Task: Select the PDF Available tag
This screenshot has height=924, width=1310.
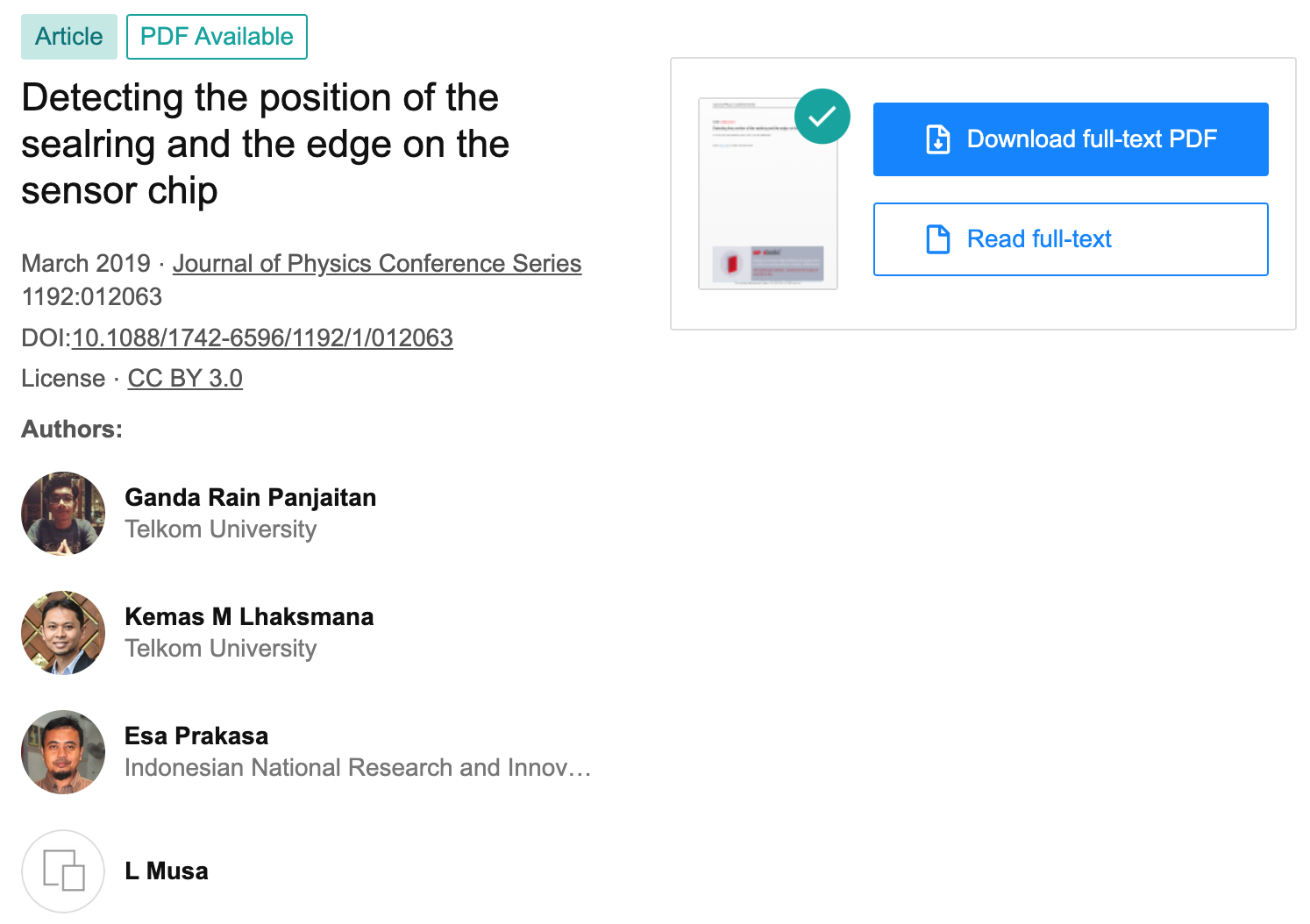Action: pos(217,37)
